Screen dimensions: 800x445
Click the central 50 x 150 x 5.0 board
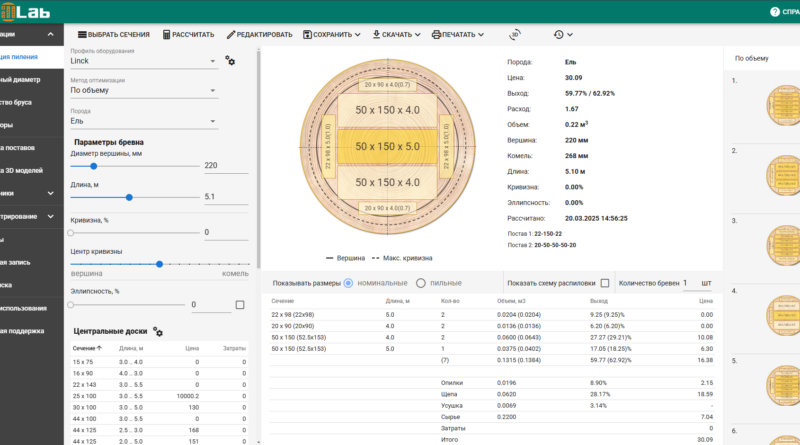click(x=387, y=146)
